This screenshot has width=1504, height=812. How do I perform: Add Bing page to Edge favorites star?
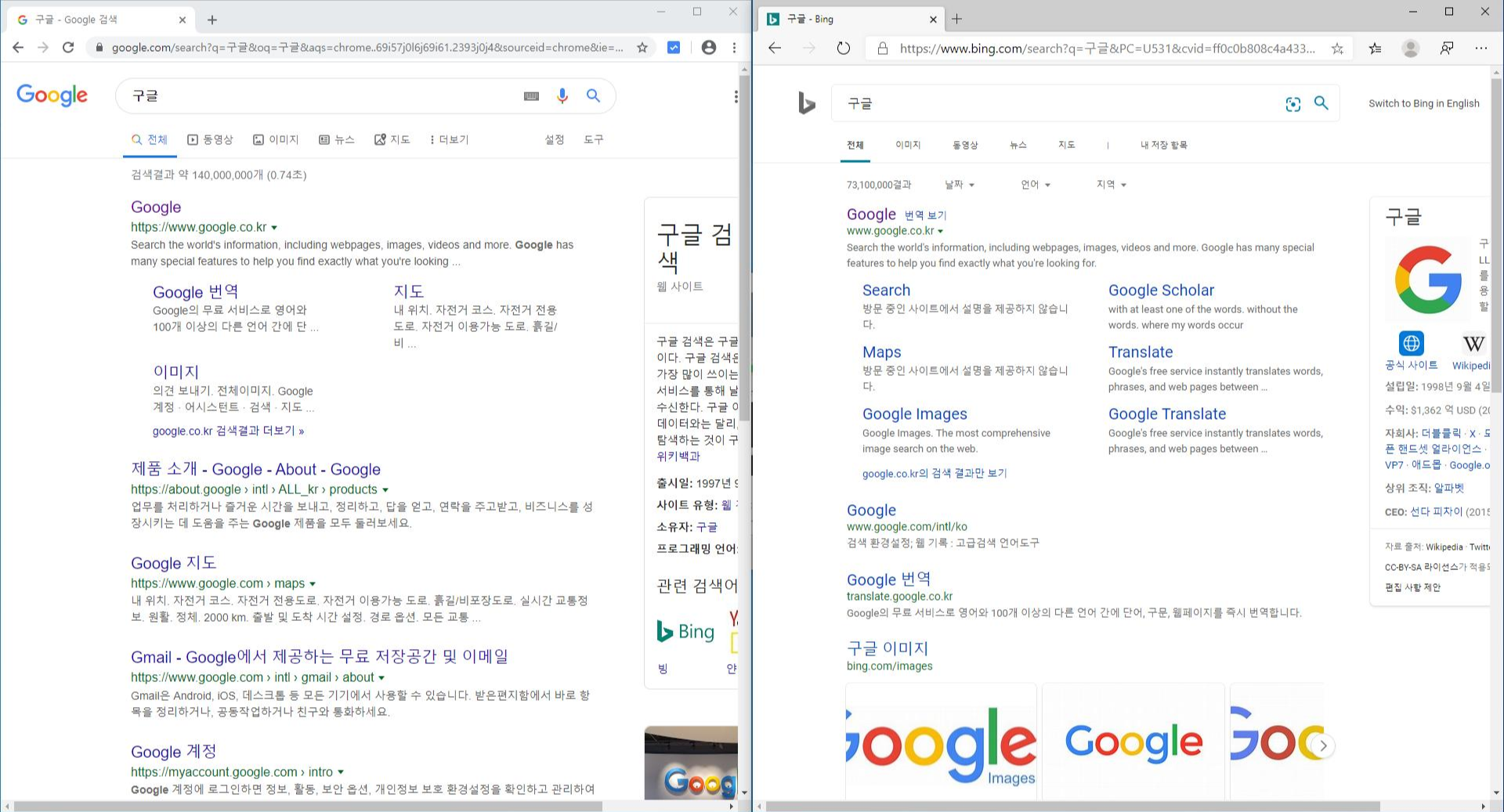(x=1337, y=49)
